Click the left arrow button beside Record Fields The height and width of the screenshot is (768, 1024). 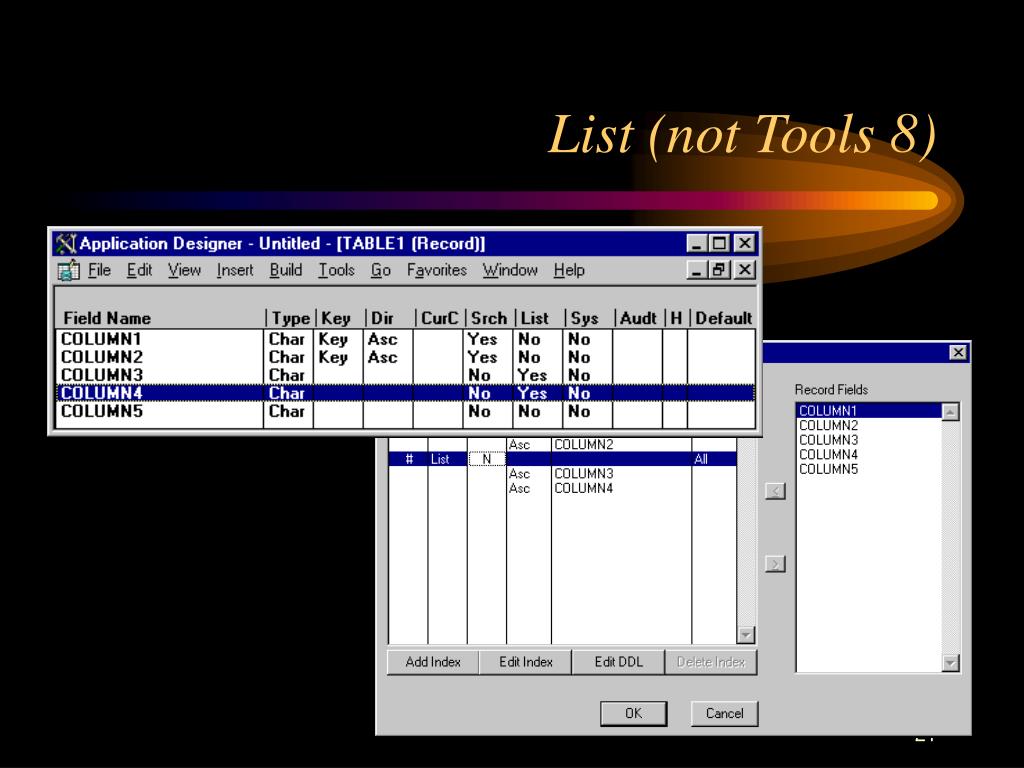[775, 491]
